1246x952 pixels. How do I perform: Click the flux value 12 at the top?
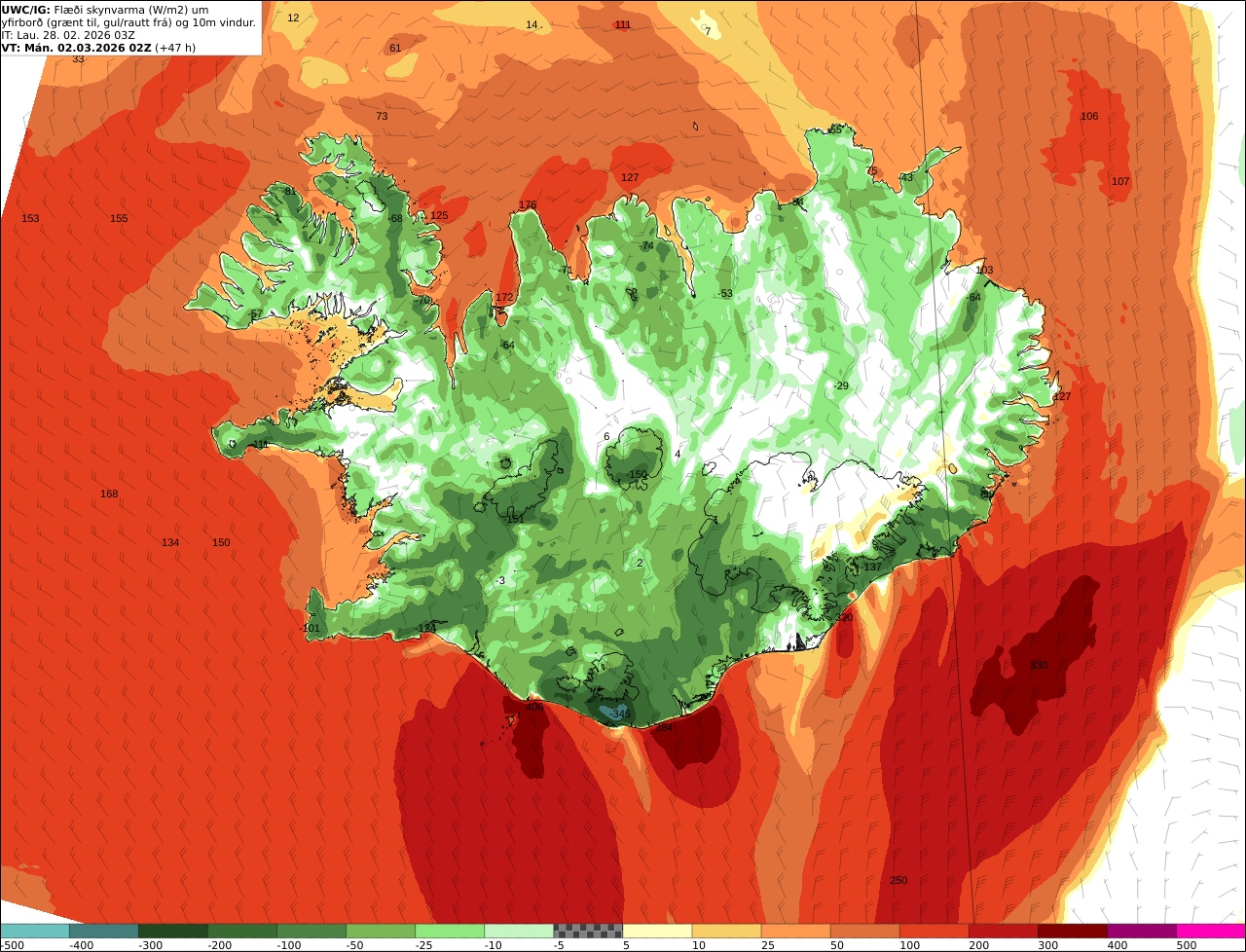click(293, 18)
